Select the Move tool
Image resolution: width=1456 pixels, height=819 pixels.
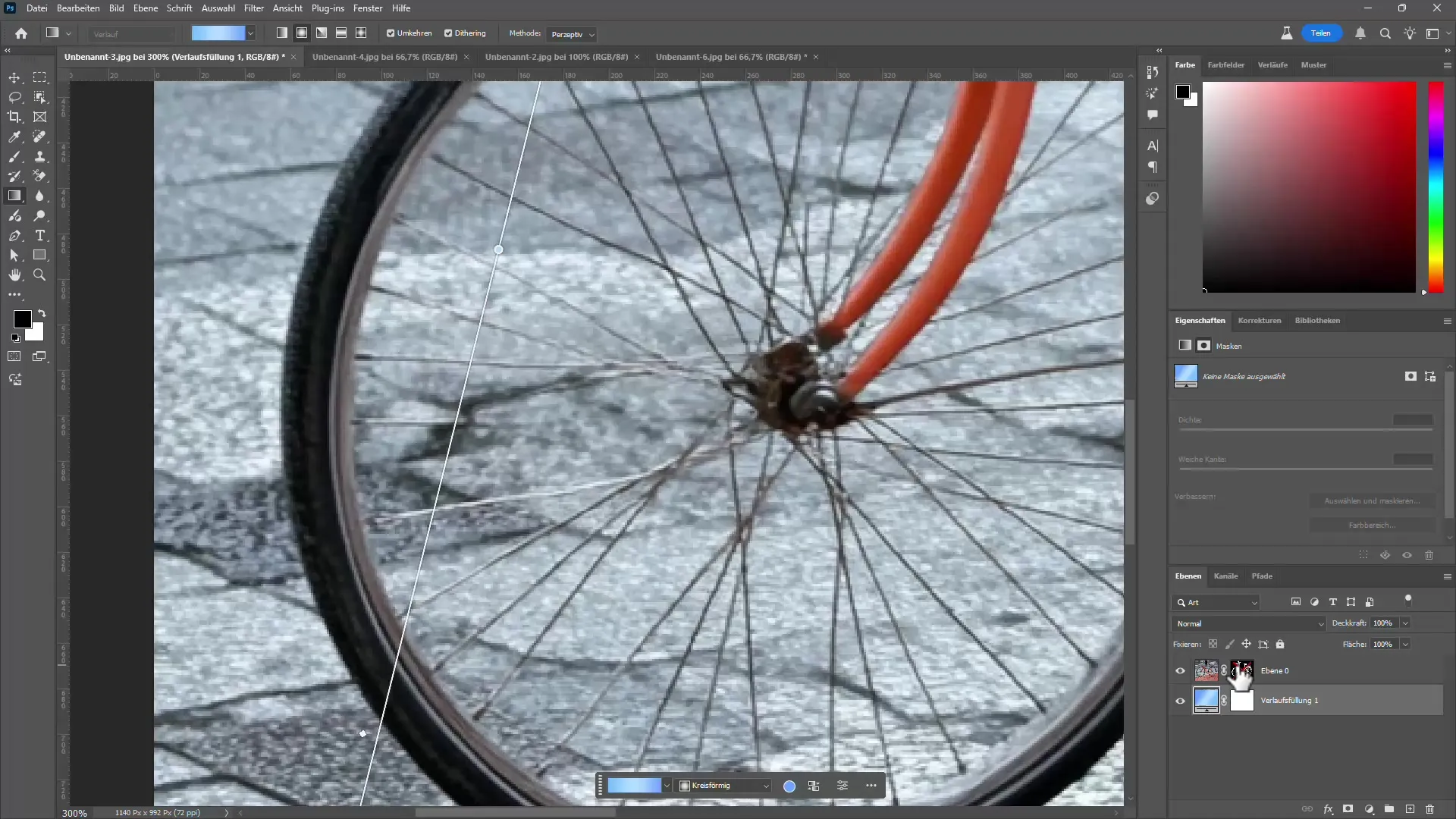pos(14,77)
